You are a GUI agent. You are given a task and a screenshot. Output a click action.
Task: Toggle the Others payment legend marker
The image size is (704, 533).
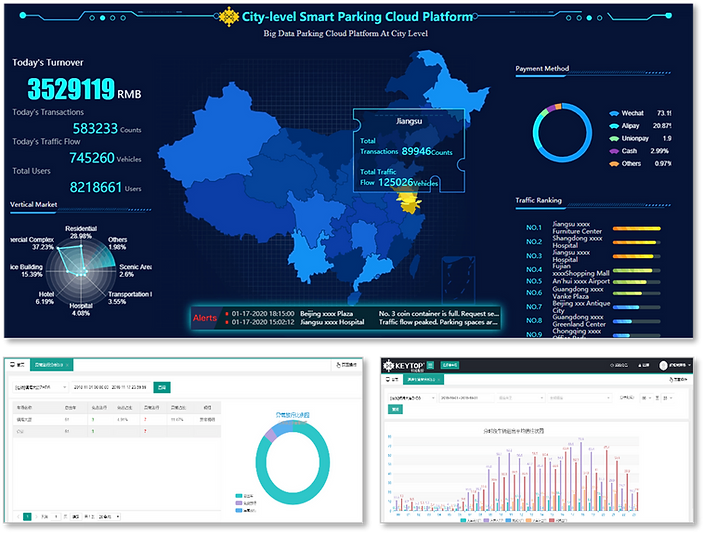pyautogui.click(x=614, y=163)
